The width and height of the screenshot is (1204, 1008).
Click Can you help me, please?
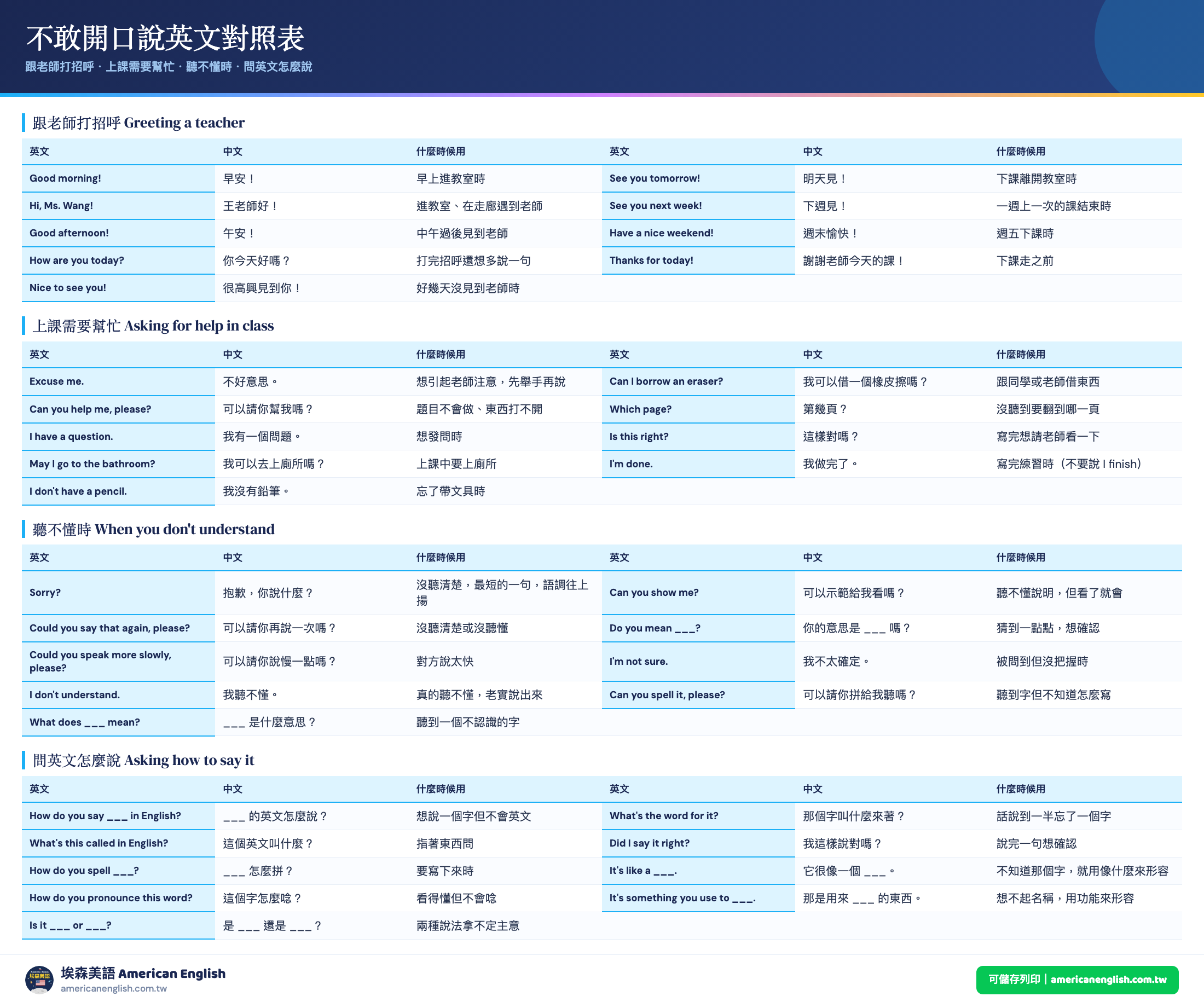[x=91, y=409]
